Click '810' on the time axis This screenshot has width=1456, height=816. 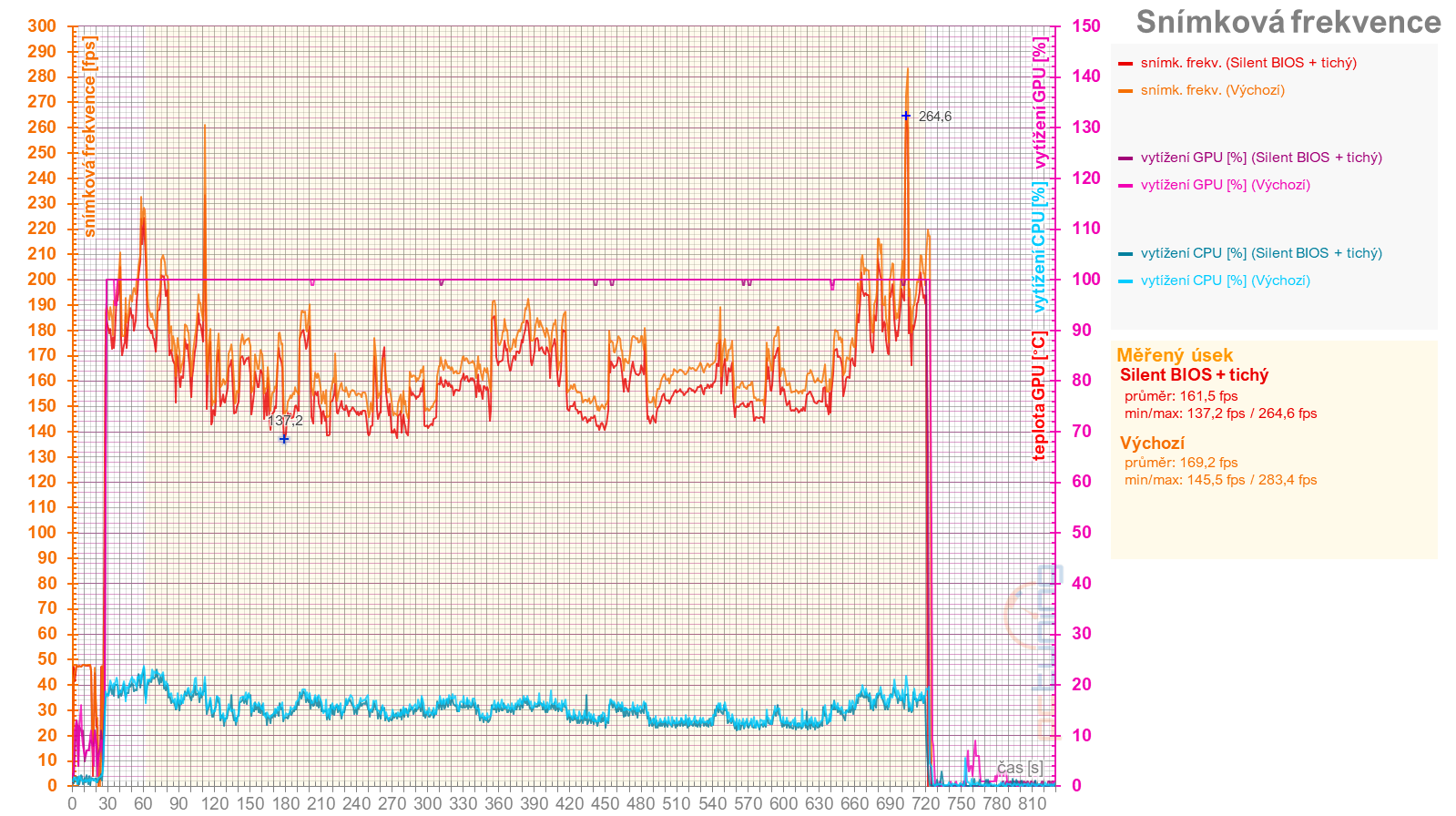(1032, 803)
